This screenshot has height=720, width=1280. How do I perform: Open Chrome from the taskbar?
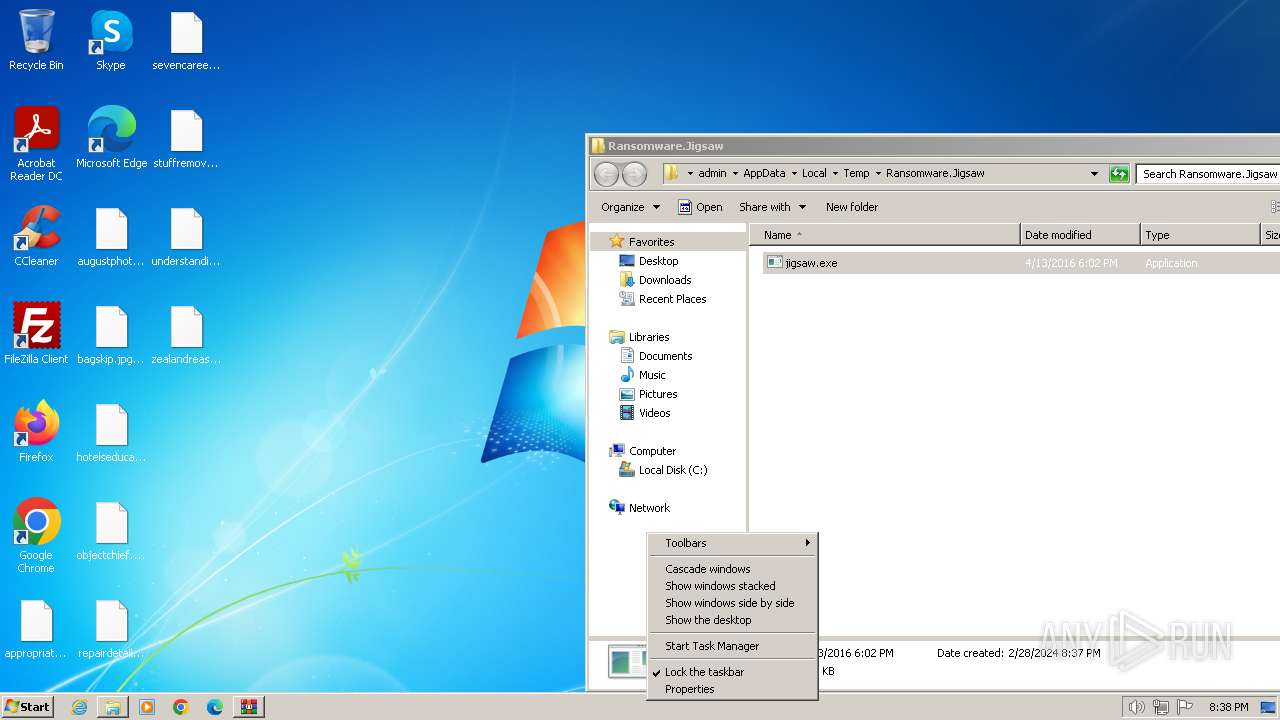[181, 707]
